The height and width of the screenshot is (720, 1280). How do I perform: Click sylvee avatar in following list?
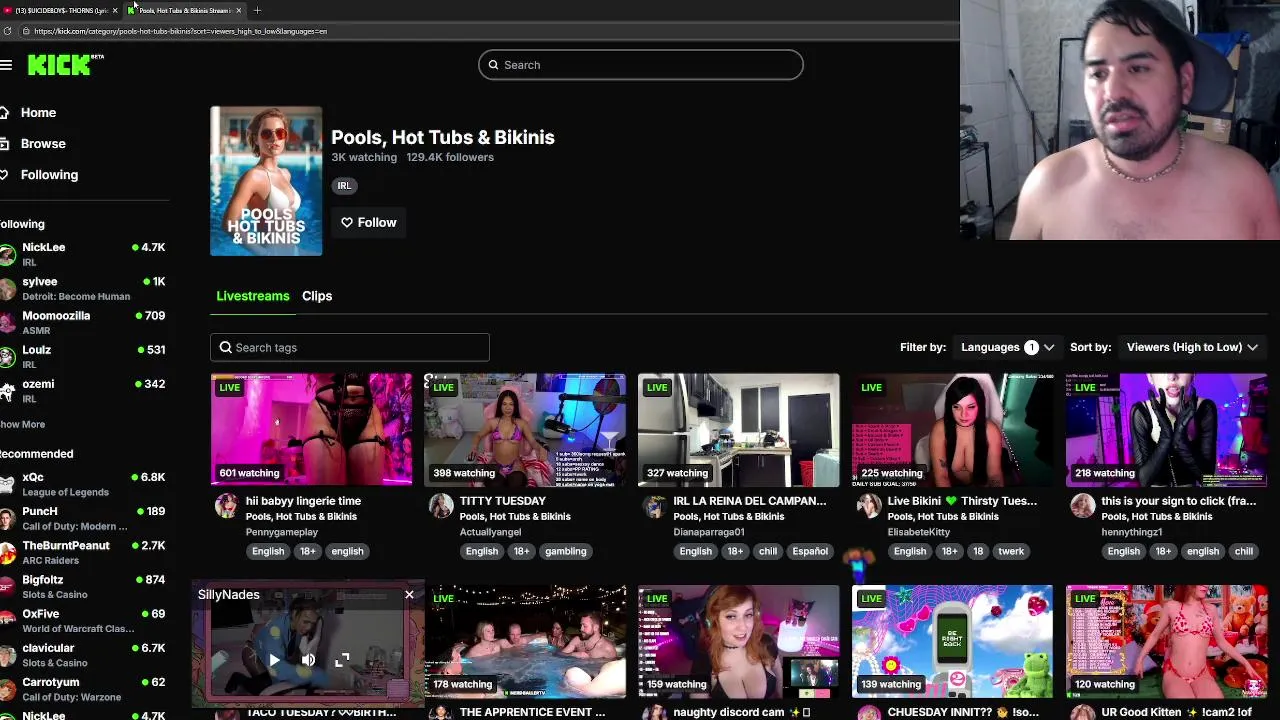point(8,288)
